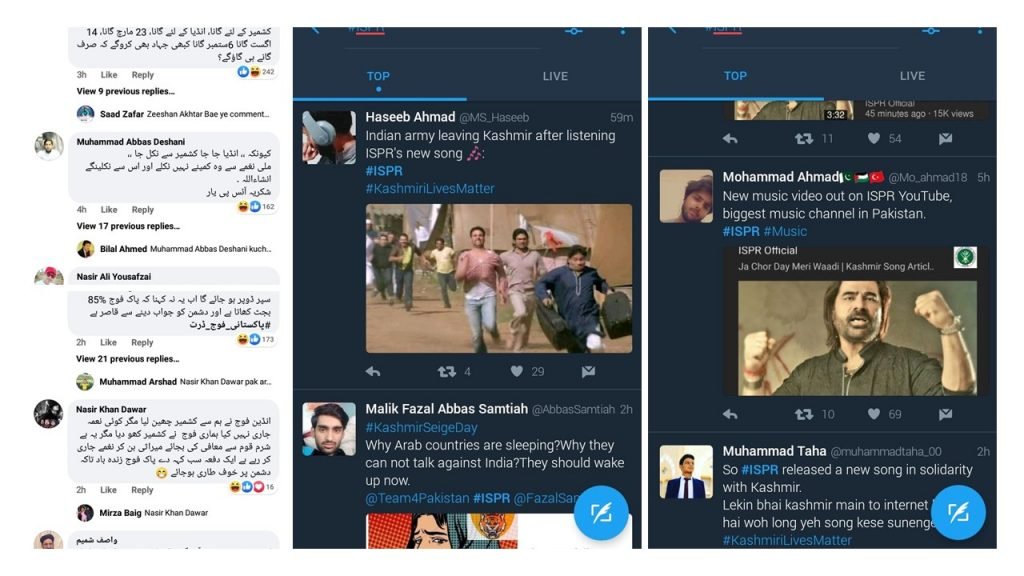
Task: Reply to Nasir Khan Dawar's comment
Action: 142,490
